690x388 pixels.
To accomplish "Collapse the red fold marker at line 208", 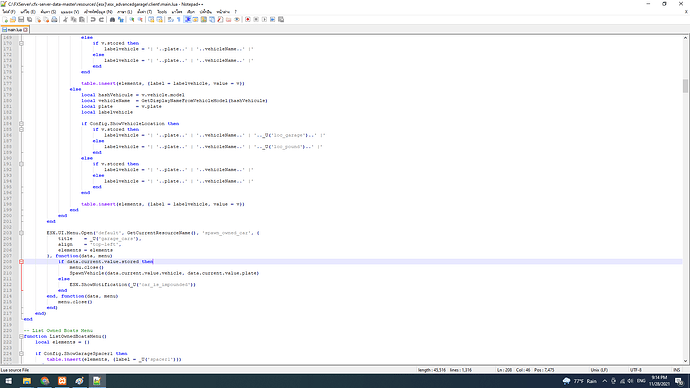I will tap(21, 261).
